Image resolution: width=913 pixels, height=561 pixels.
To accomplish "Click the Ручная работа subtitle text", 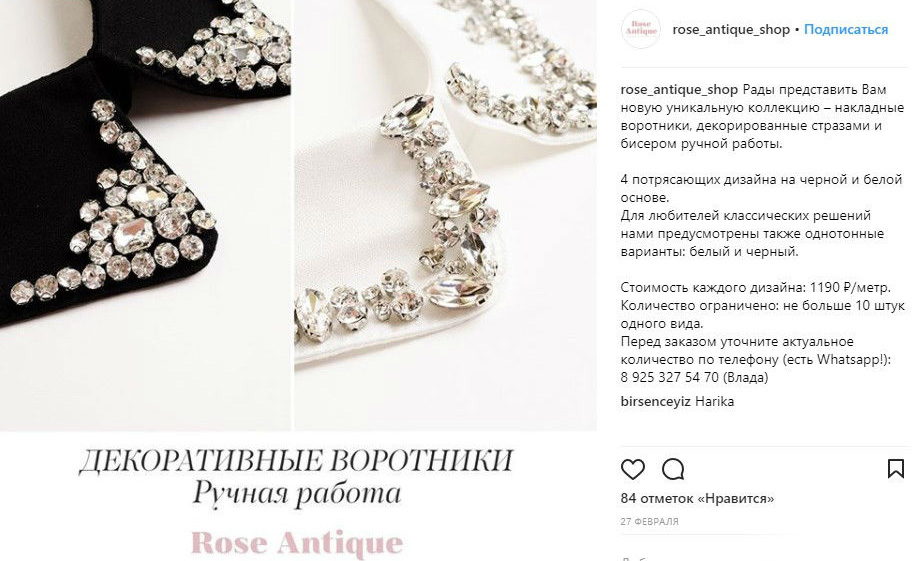I will point(296,494).
